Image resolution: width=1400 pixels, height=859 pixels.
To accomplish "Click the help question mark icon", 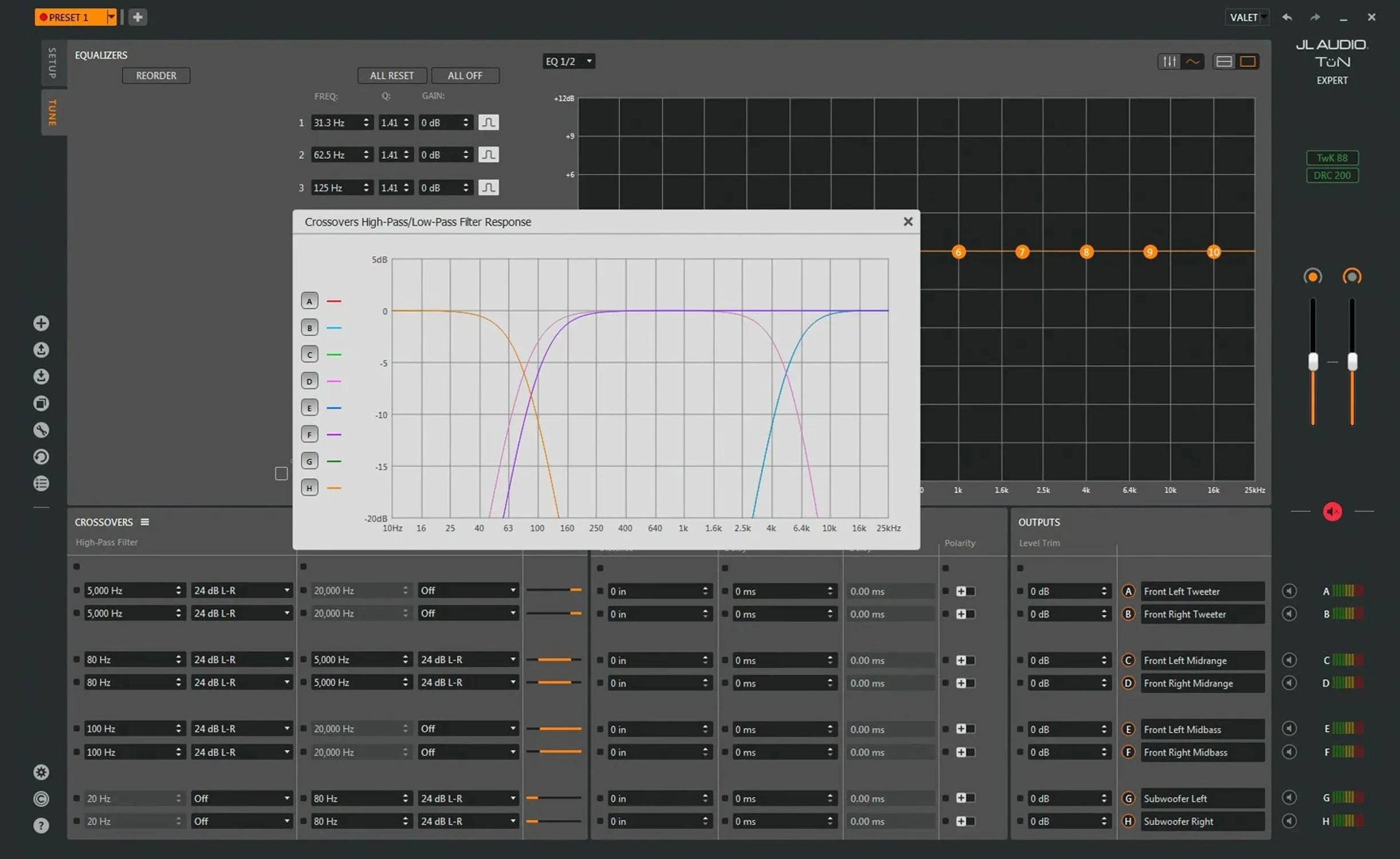I will [41, 825].
